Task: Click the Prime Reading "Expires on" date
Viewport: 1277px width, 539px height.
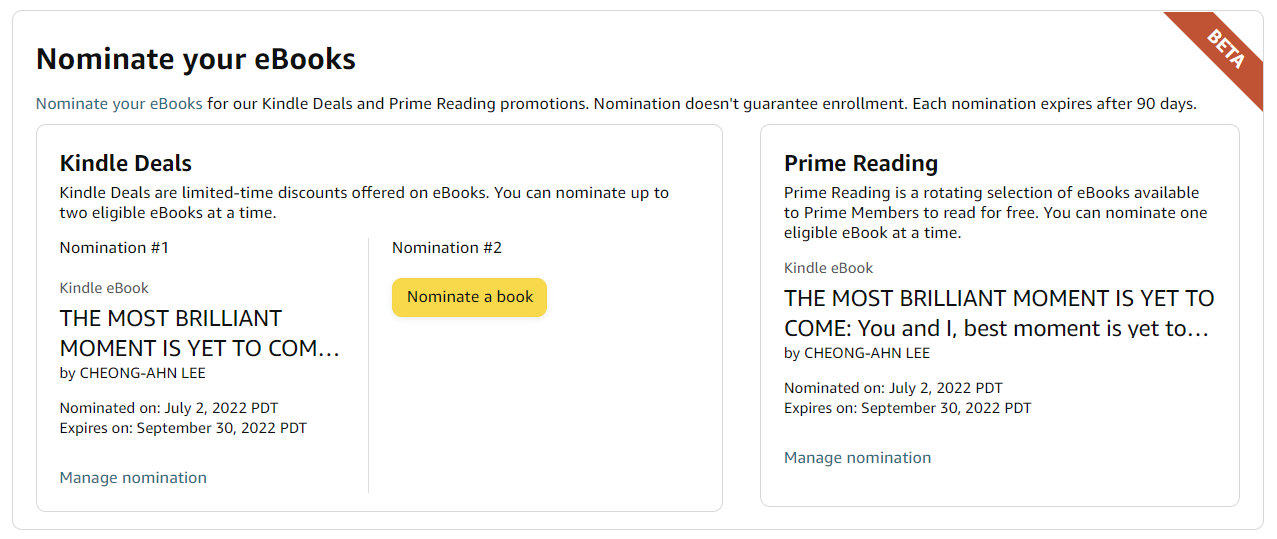Action: point(907,408)
